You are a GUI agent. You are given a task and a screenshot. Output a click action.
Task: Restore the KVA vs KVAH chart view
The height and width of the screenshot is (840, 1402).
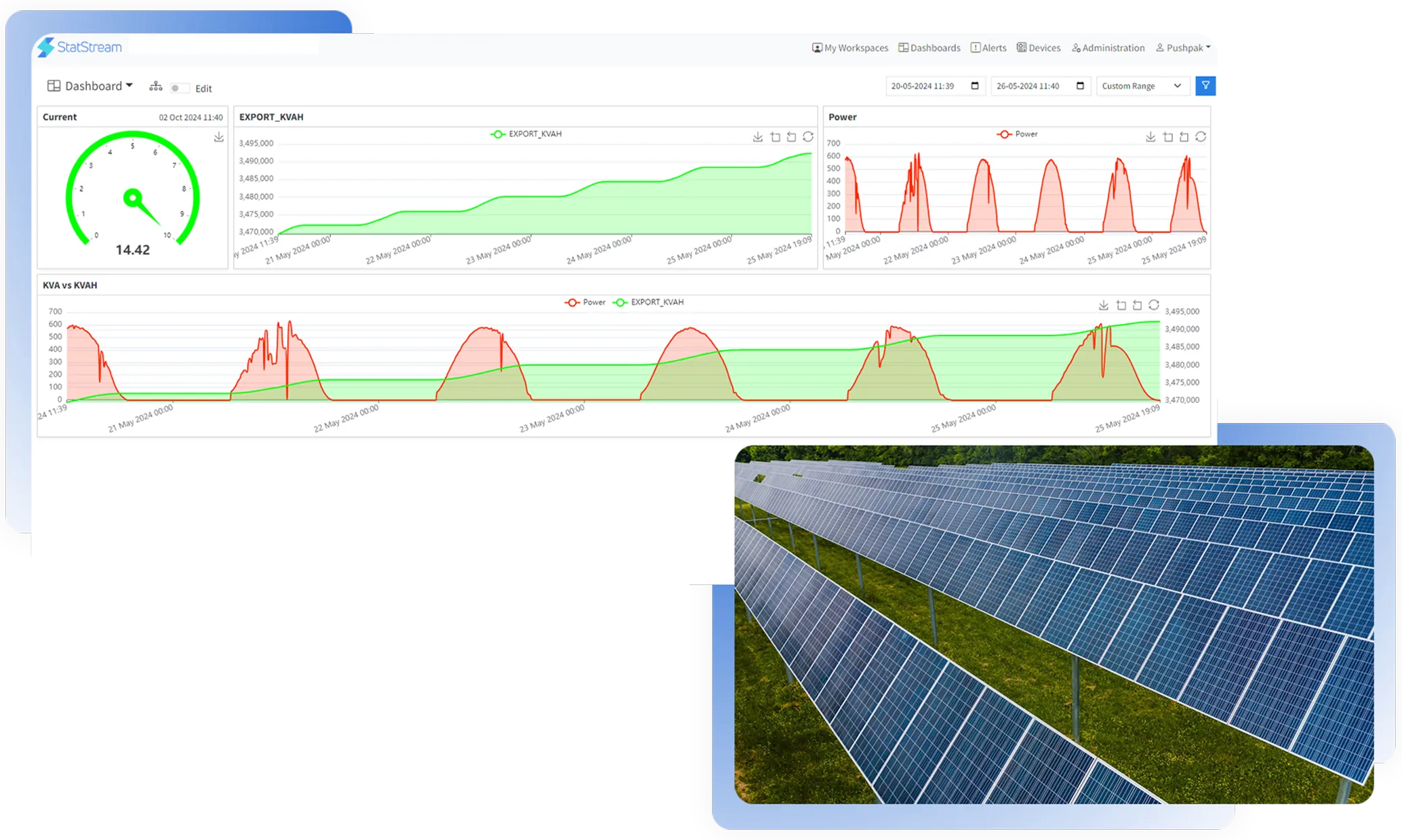[x=1154, y=305]
